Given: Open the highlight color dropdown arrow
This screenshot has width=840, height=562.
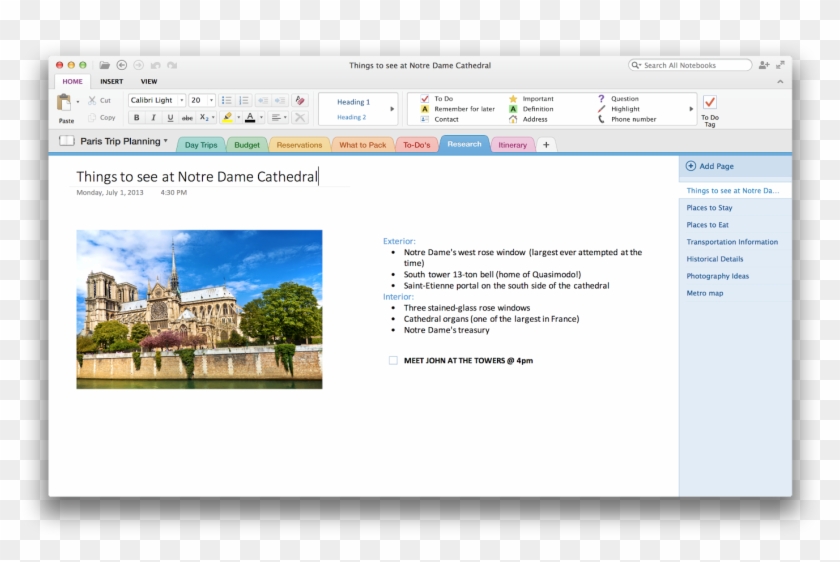Looking at the screenshot, I should point(238,117).
